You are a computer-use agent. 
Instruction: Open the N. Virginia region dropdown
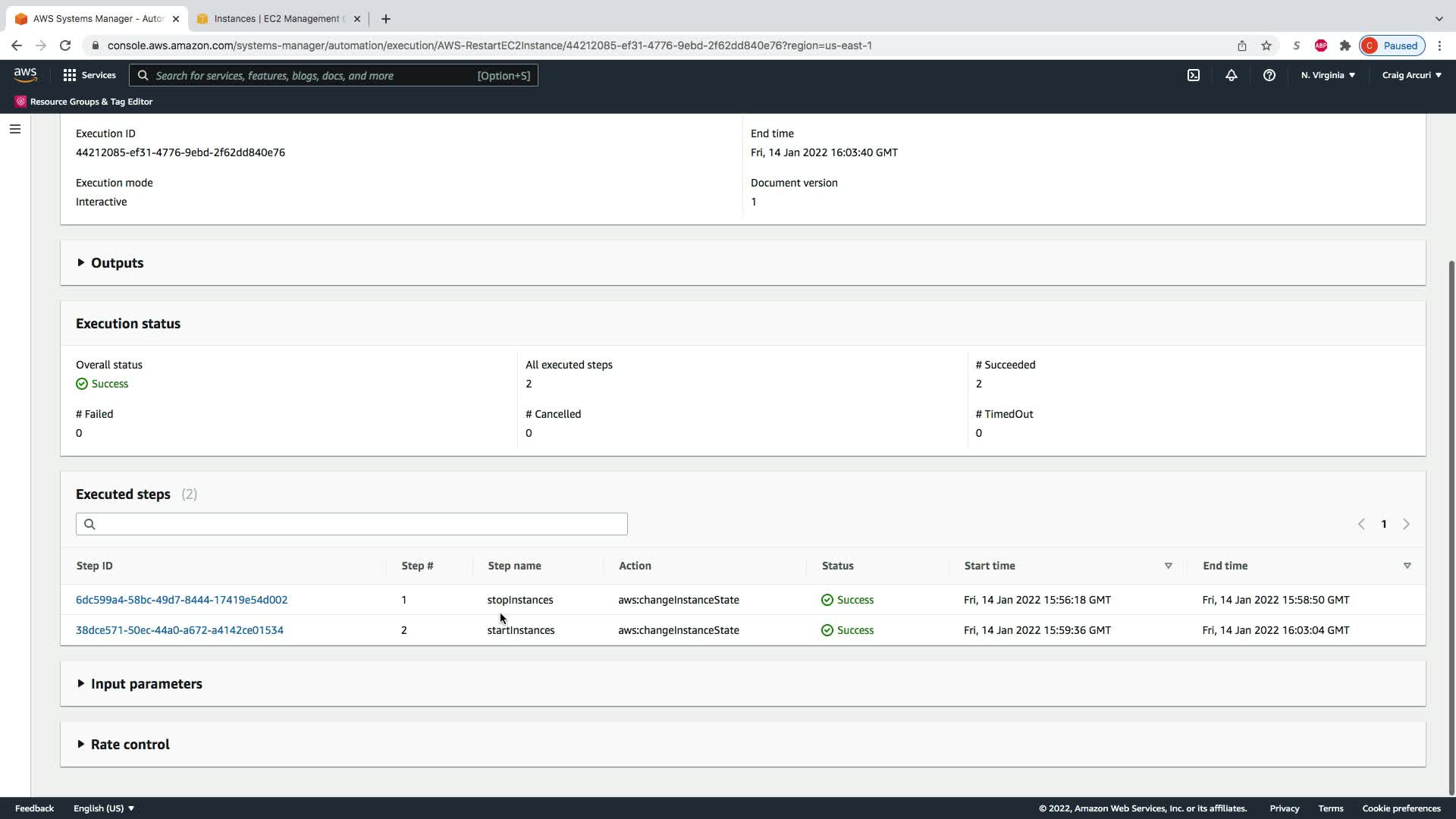[x=1328, y=75]
